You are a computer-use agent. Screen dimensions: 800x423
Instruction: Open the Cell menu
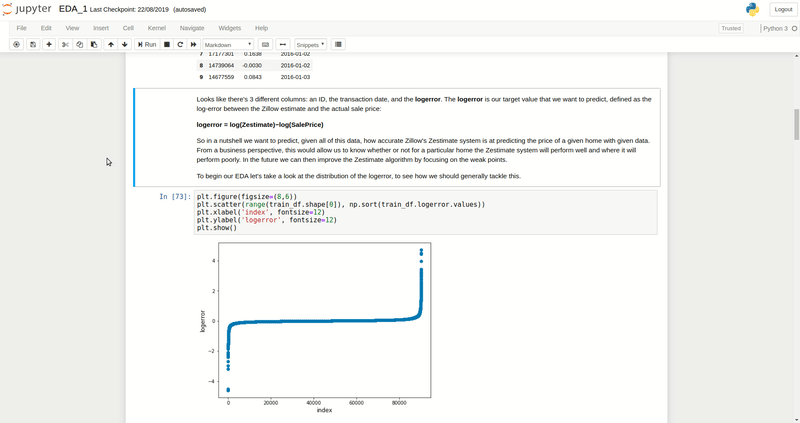click(128, 28)
